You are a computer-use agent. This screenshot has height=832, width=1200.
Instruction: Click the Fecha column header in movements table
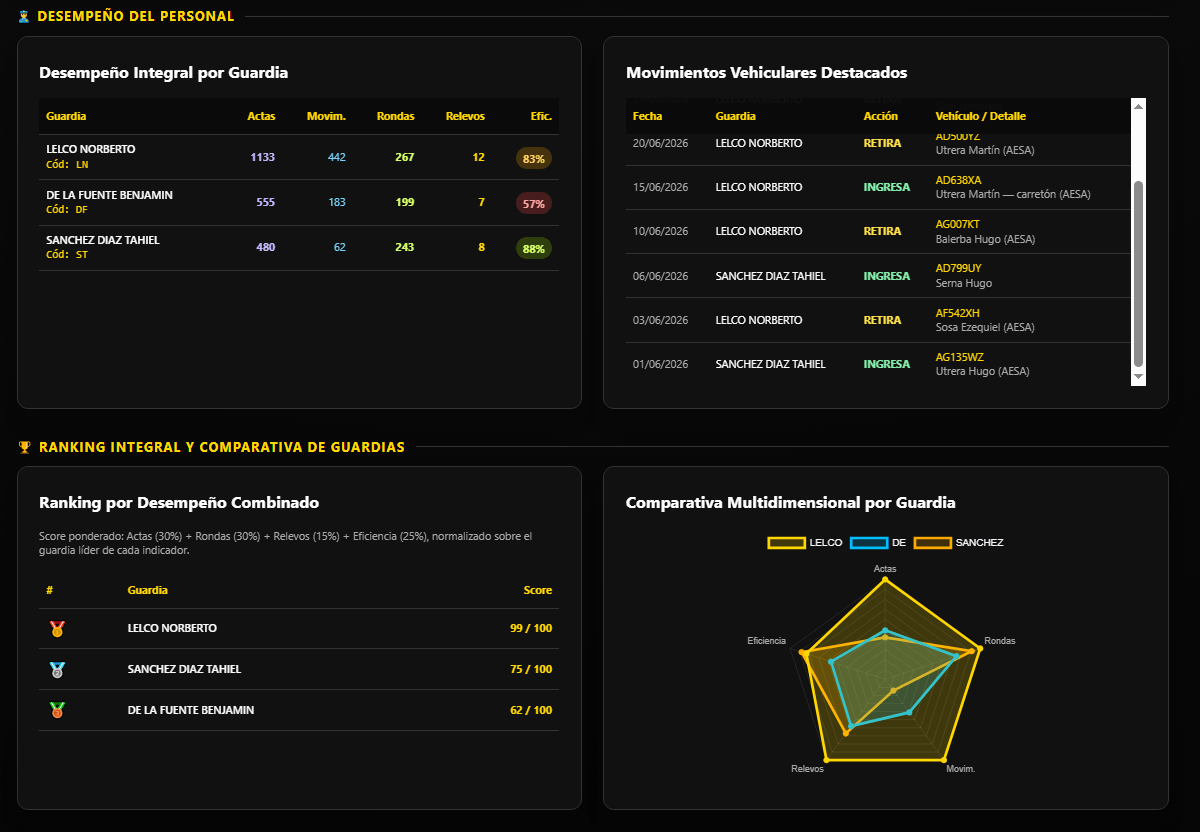(x=647, y=116)
